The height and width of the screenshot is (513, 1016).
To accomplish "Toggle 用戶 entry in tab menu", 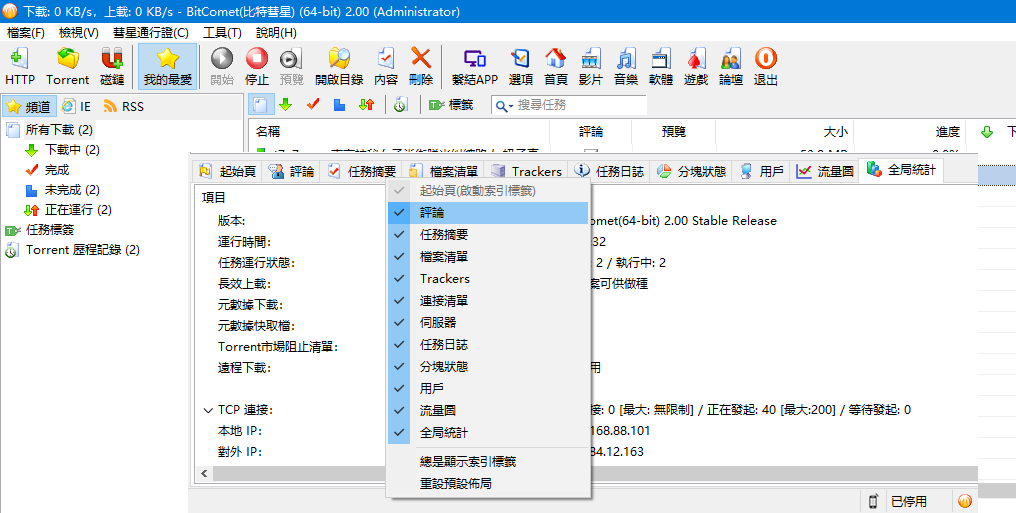I will coord(488,389).
